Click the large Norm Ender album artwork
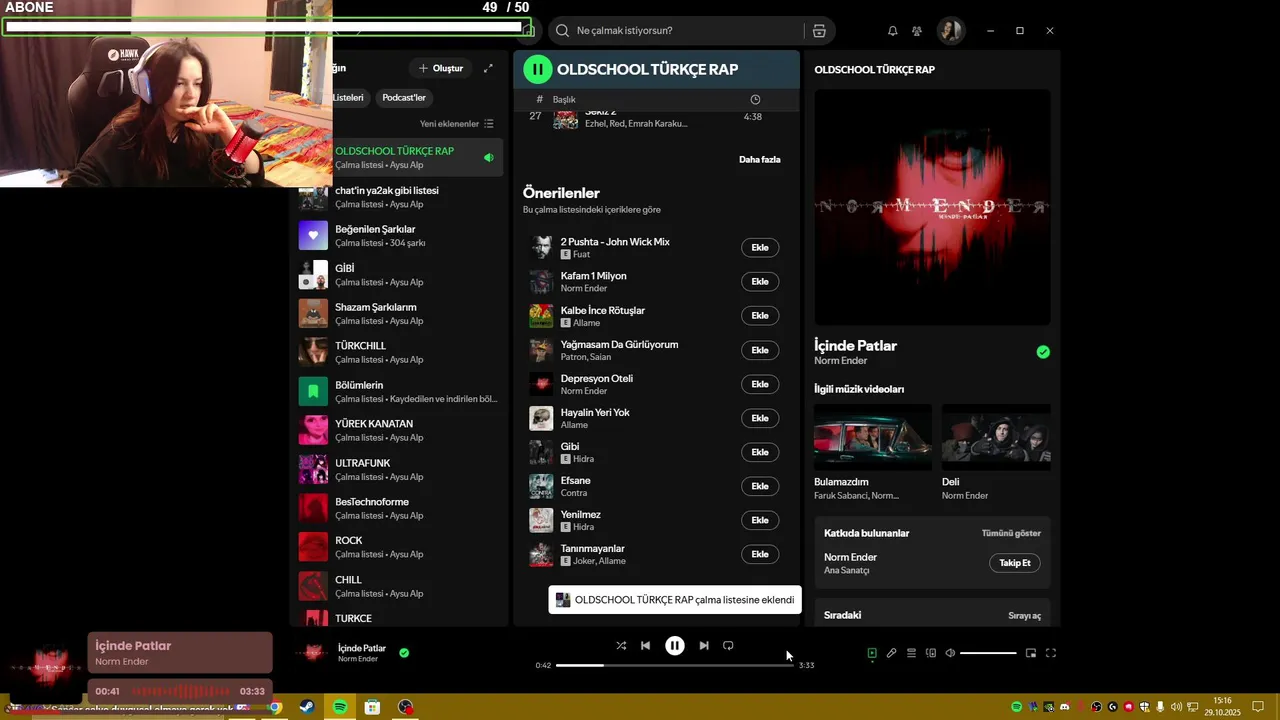 coord(932,207)
